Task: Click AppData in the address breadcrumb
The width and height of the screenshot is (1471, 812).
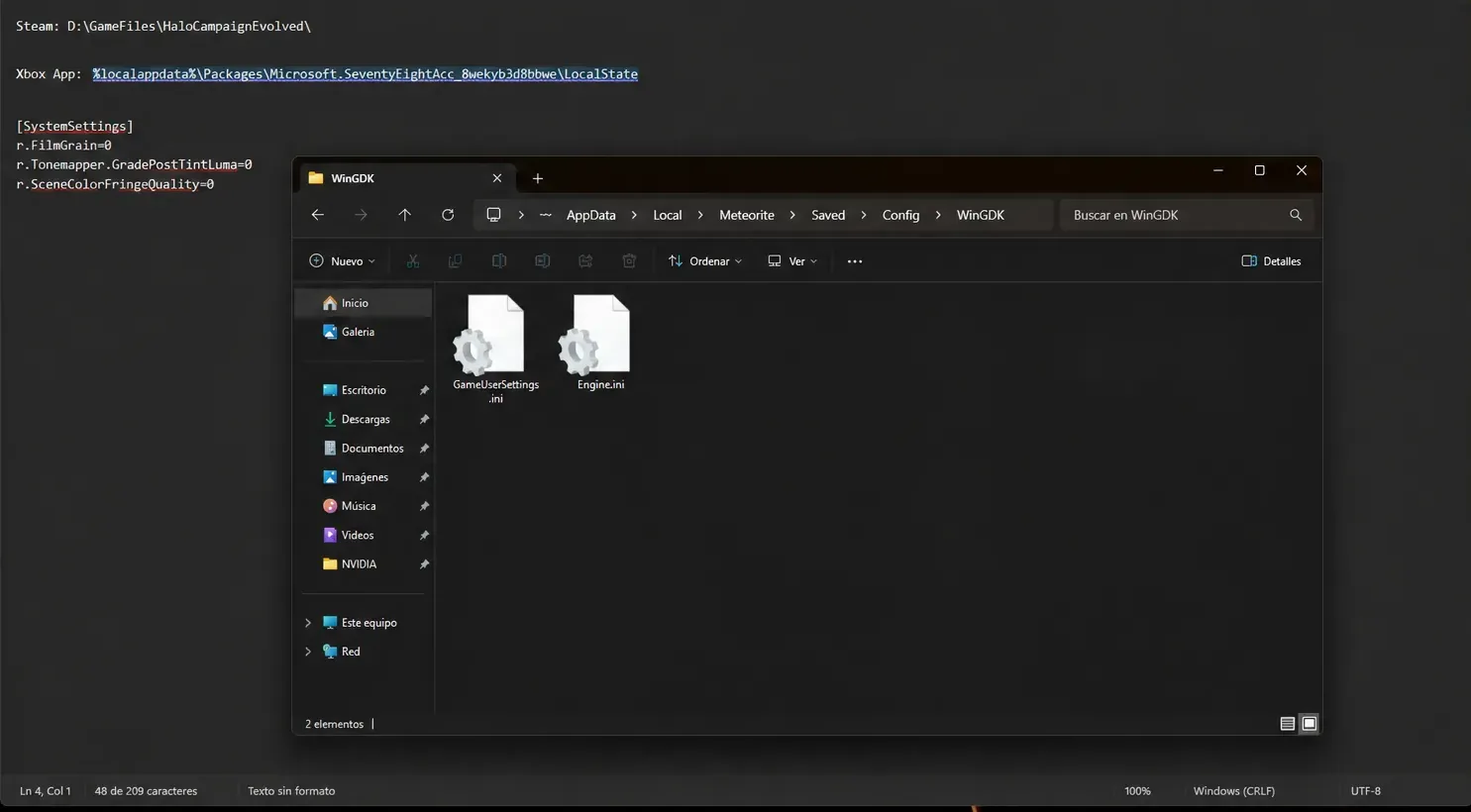Action: coord(590,215)
